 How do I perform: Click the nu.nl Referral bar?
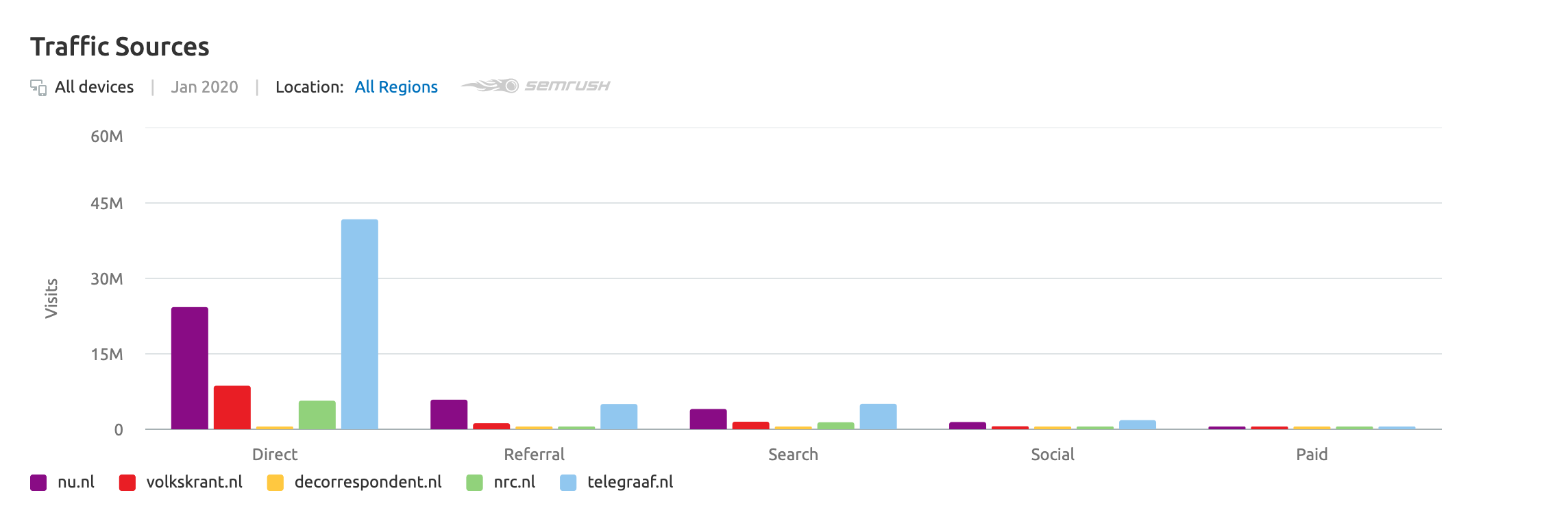[x=449, y=414]
